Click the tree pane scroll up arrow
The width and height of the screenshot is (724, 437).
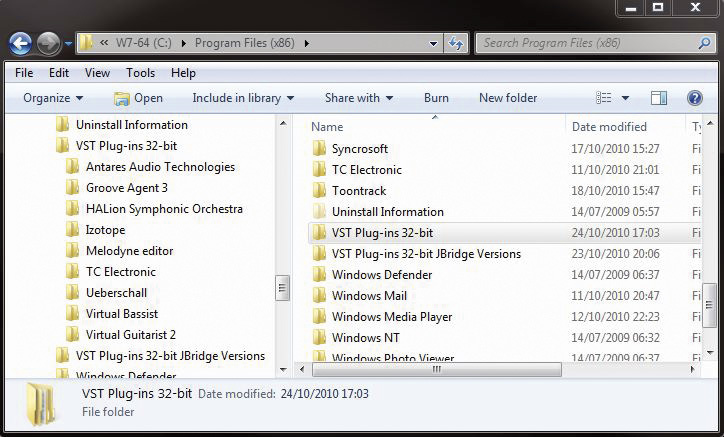coord(283,124)
